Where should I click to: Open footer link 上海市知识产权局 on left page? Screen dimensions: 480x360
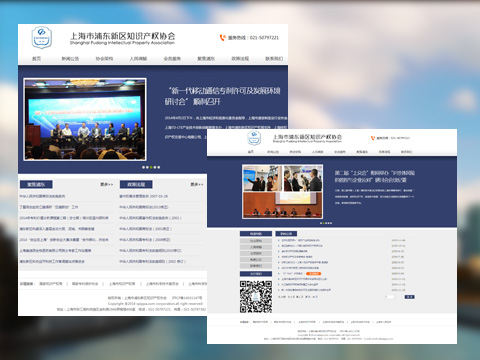[122, 284]
